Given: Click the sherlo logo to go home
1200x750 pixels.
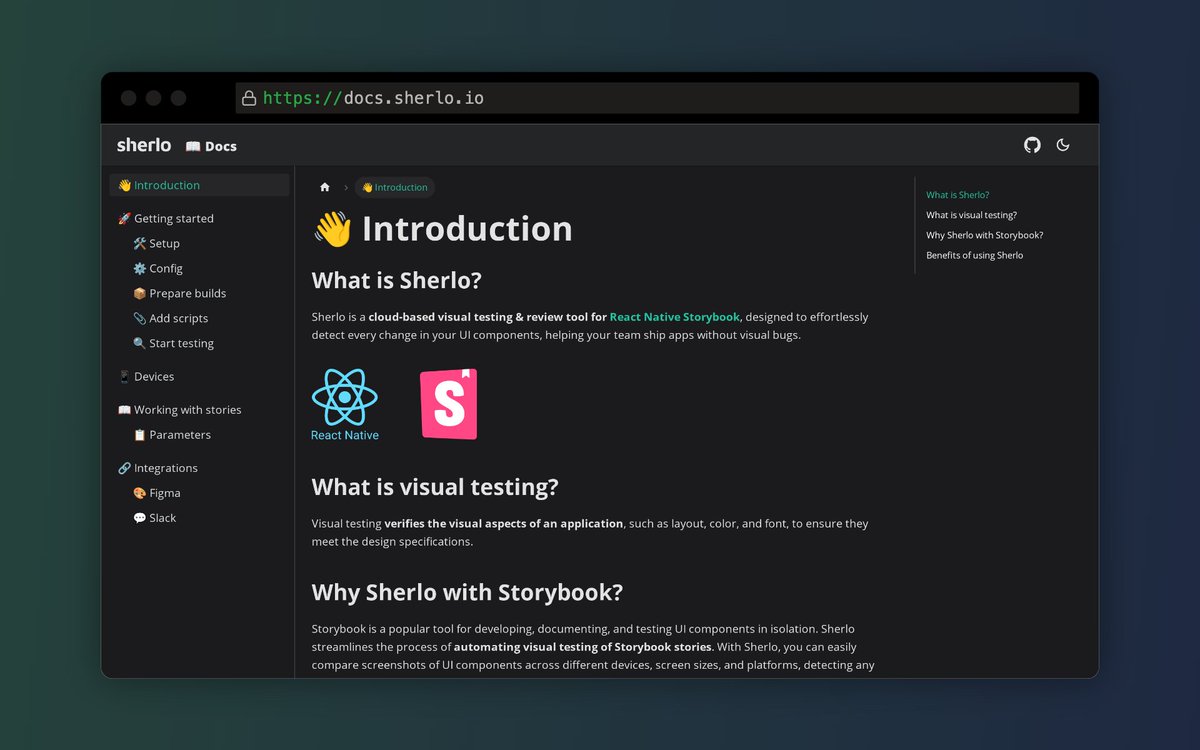Looking at the screenshot, I should click(142, 144).
